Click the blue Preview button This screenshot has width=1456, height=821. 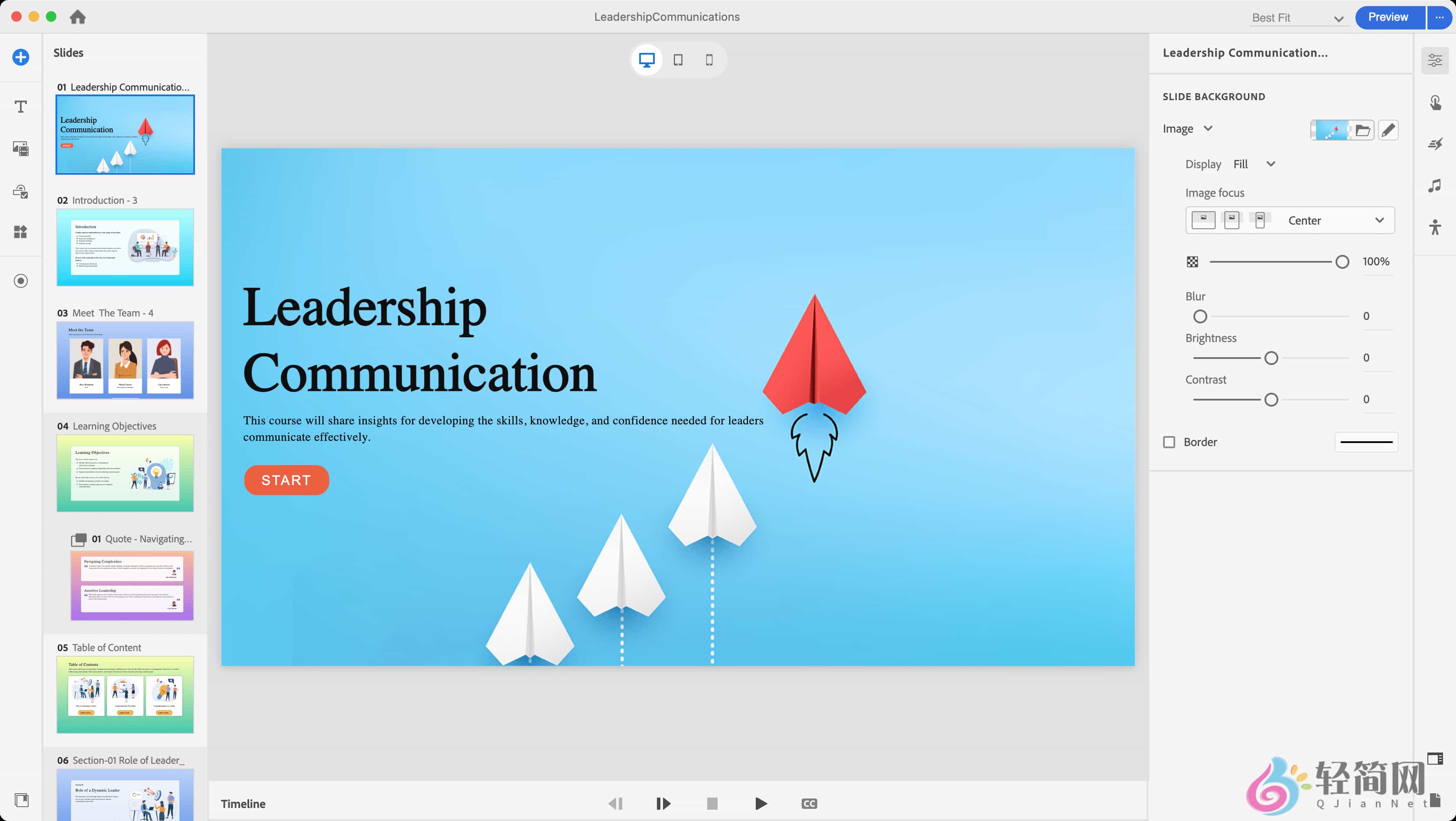click(x=1388, y=17)
